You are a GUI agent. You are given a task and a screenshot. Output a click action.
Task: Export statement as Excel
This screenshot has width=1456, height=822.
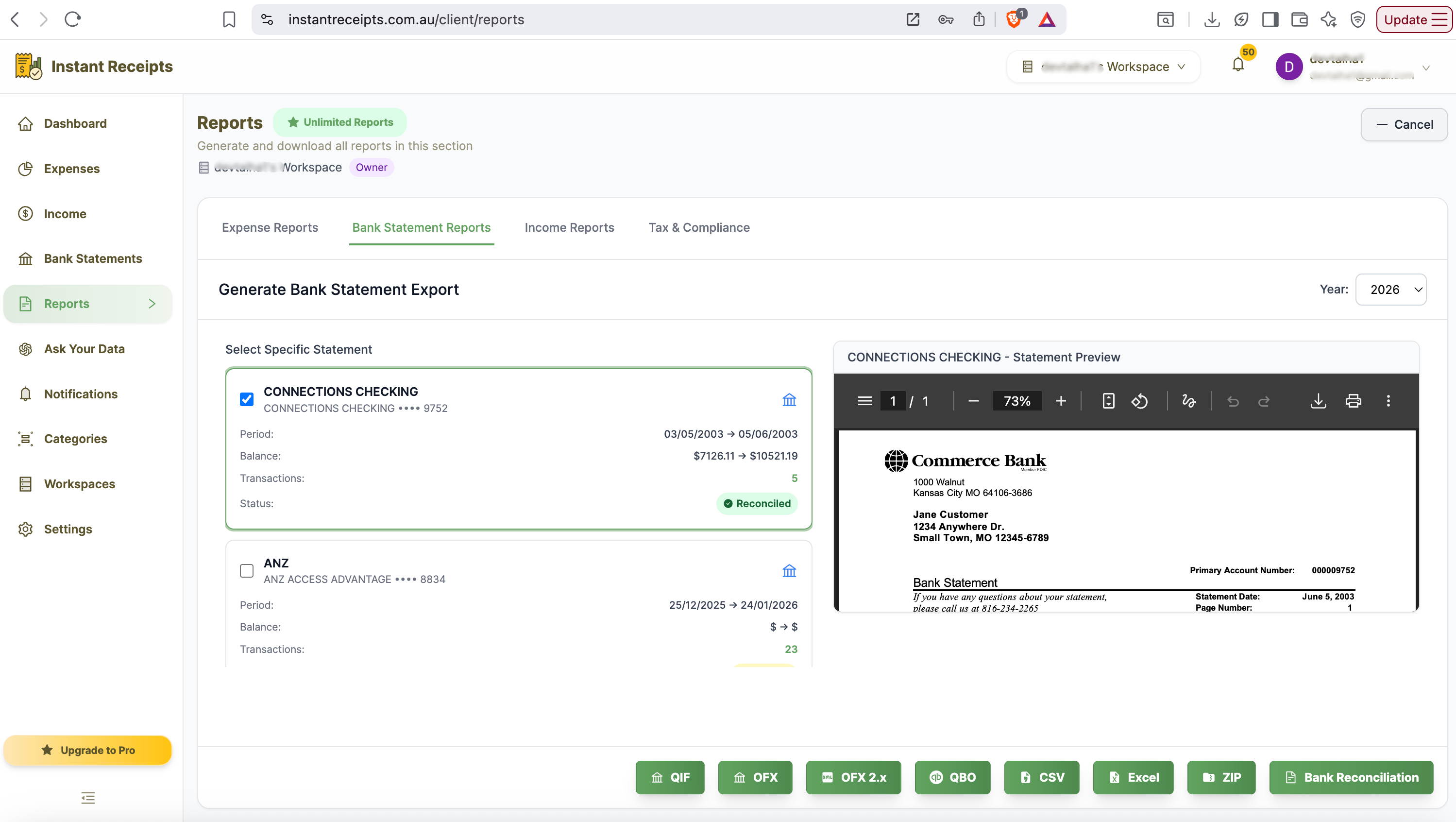coord(1133,777)
